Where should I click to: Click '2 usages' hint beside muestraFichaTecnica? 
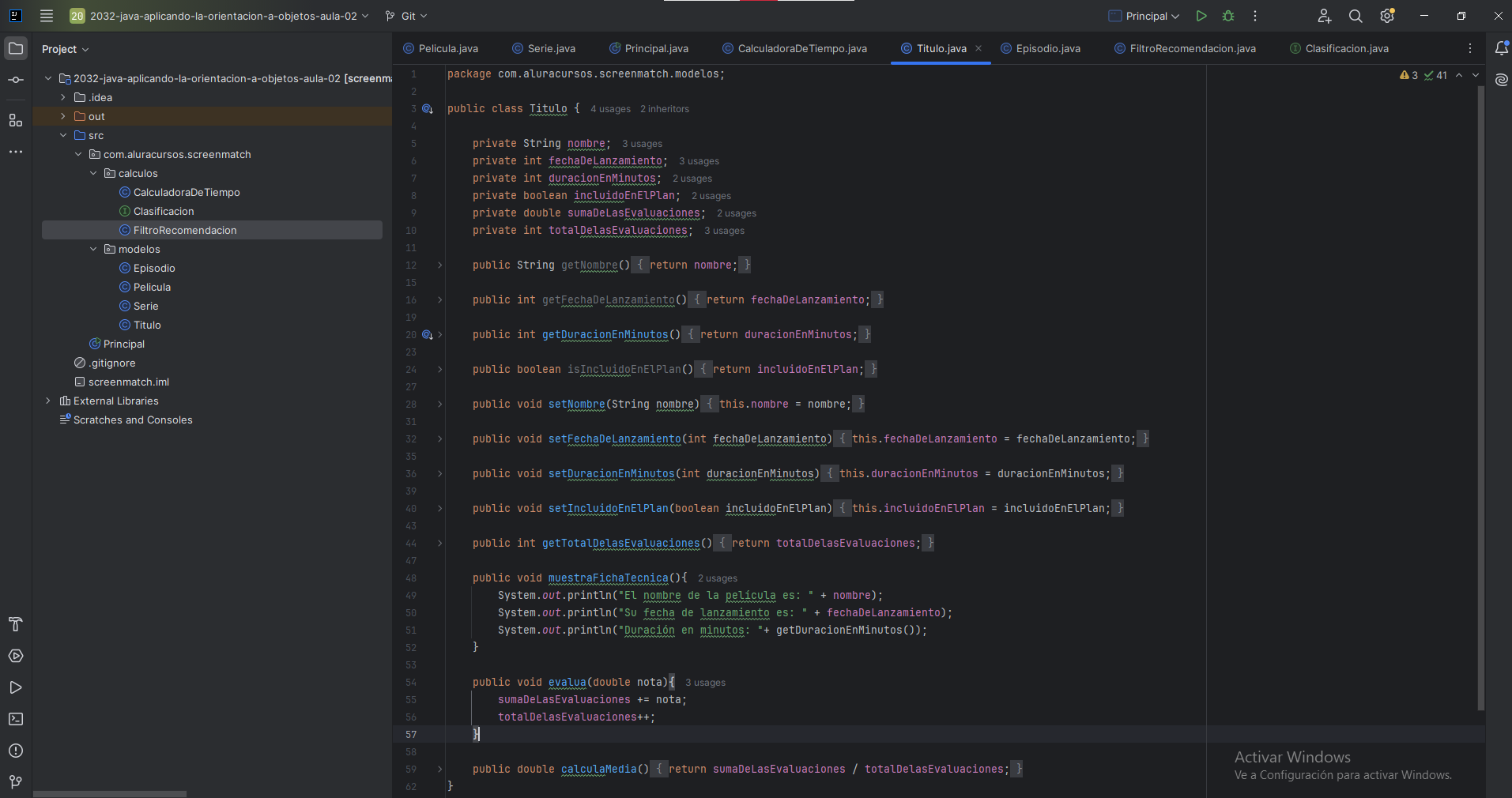click(x=718, y=578)
